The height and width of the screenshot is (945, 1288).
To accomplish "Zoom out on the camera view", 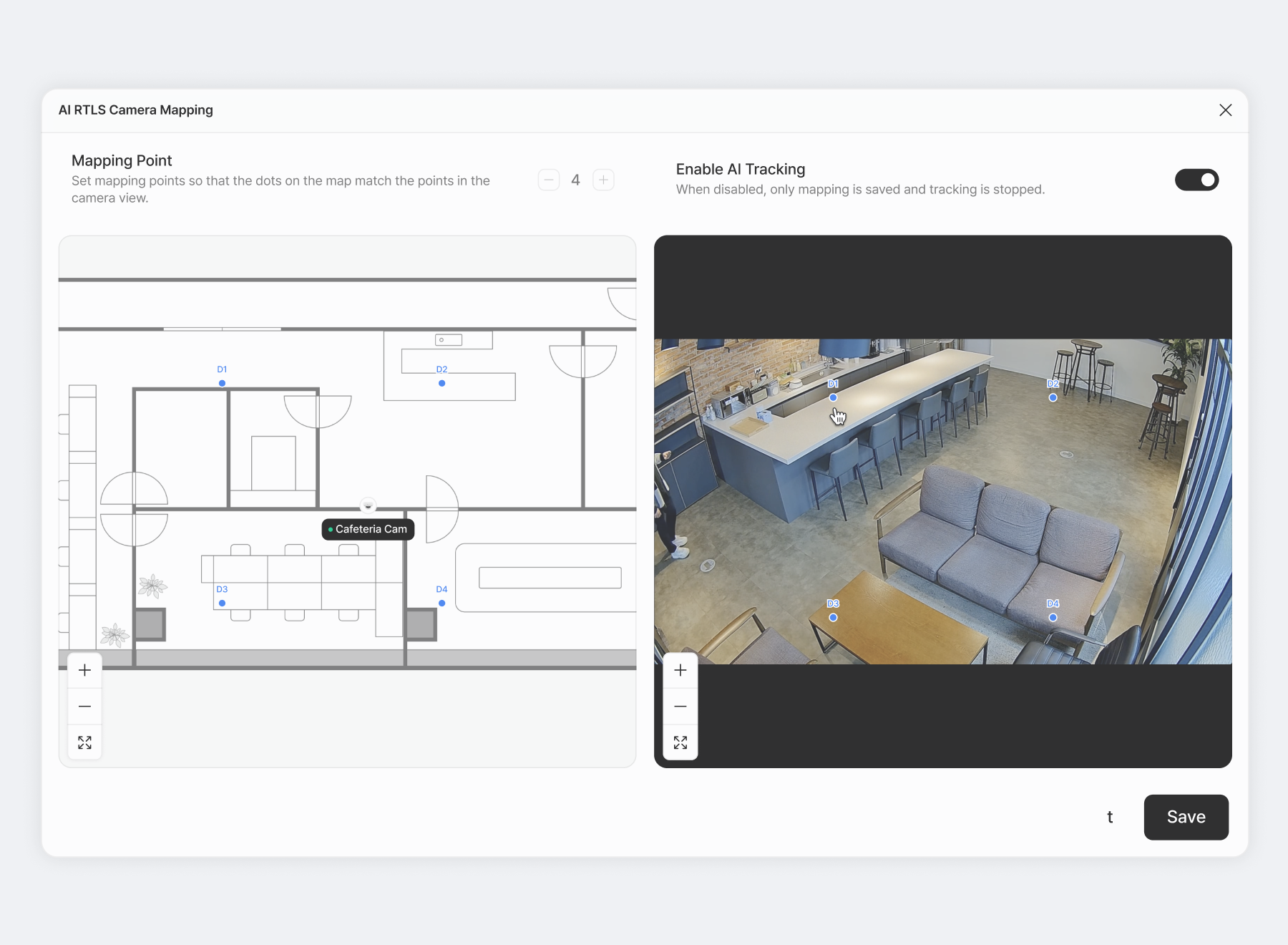I will coord(680,707).
